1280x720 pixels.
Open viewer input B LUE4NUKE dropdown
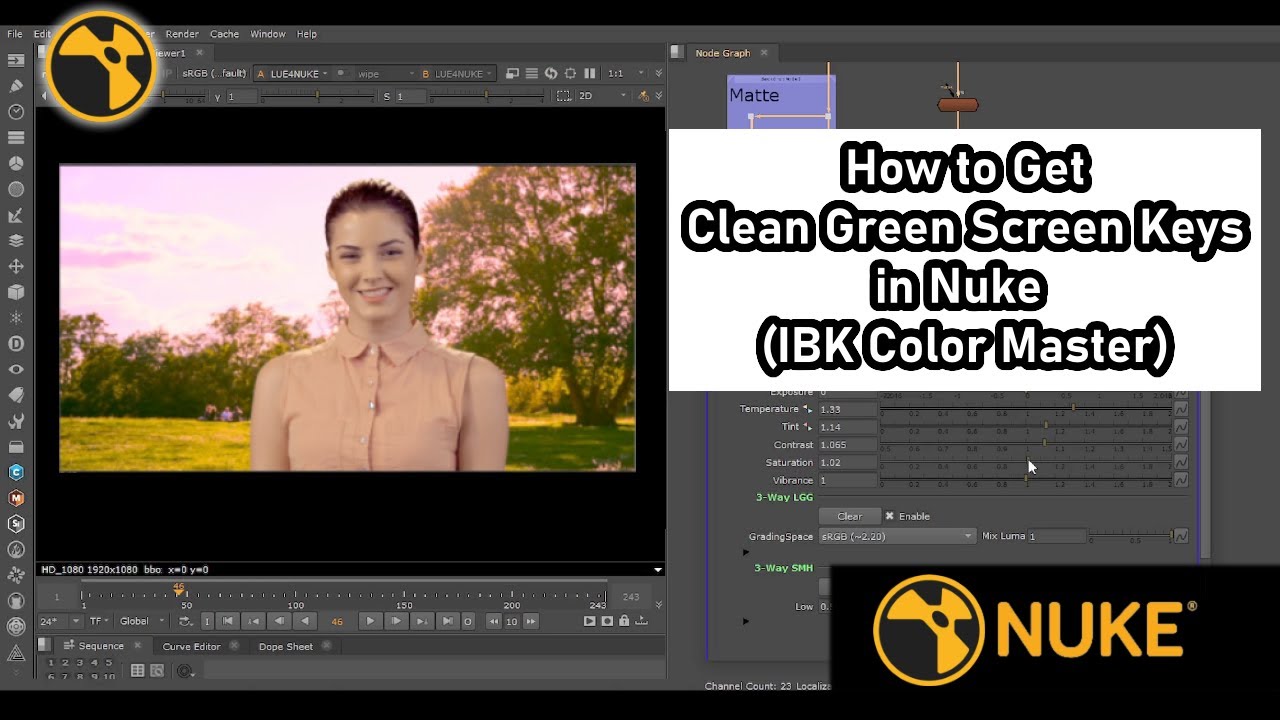(x=458, y=73)
